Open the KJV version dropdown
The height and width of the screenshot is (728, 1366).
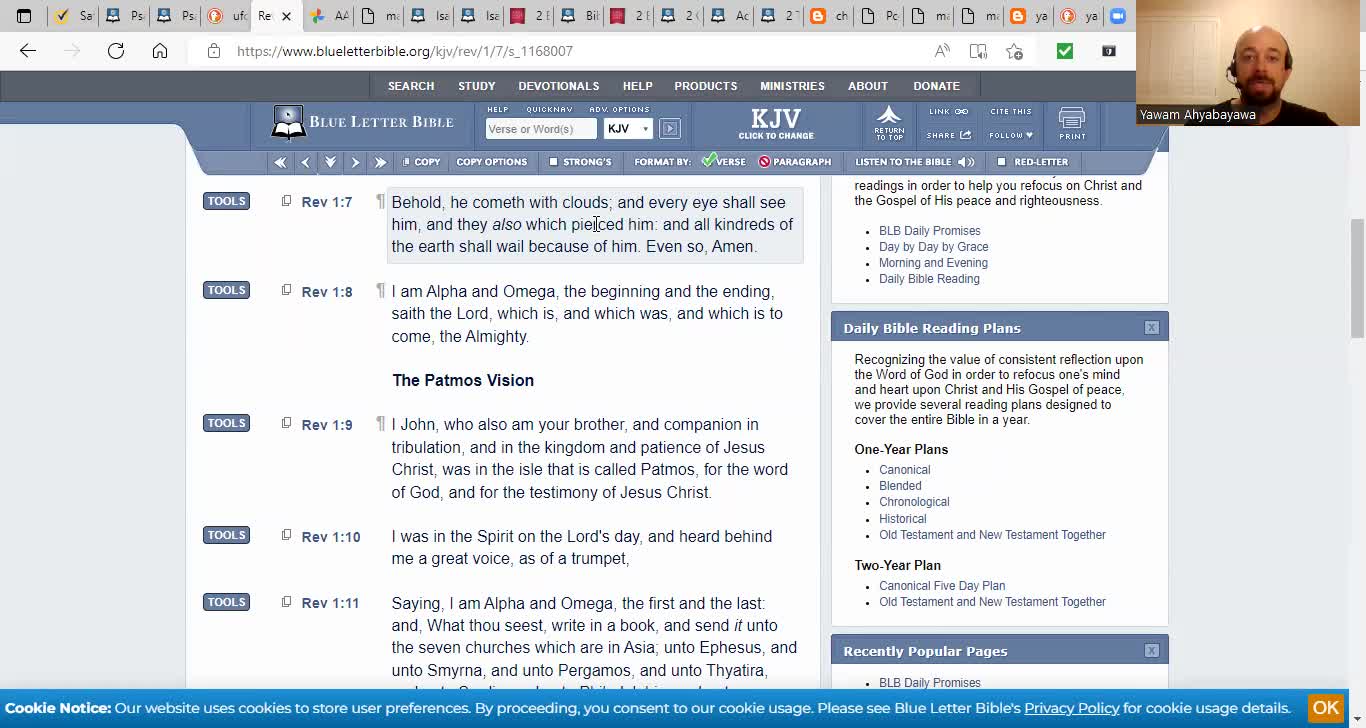tap(628, 128)
